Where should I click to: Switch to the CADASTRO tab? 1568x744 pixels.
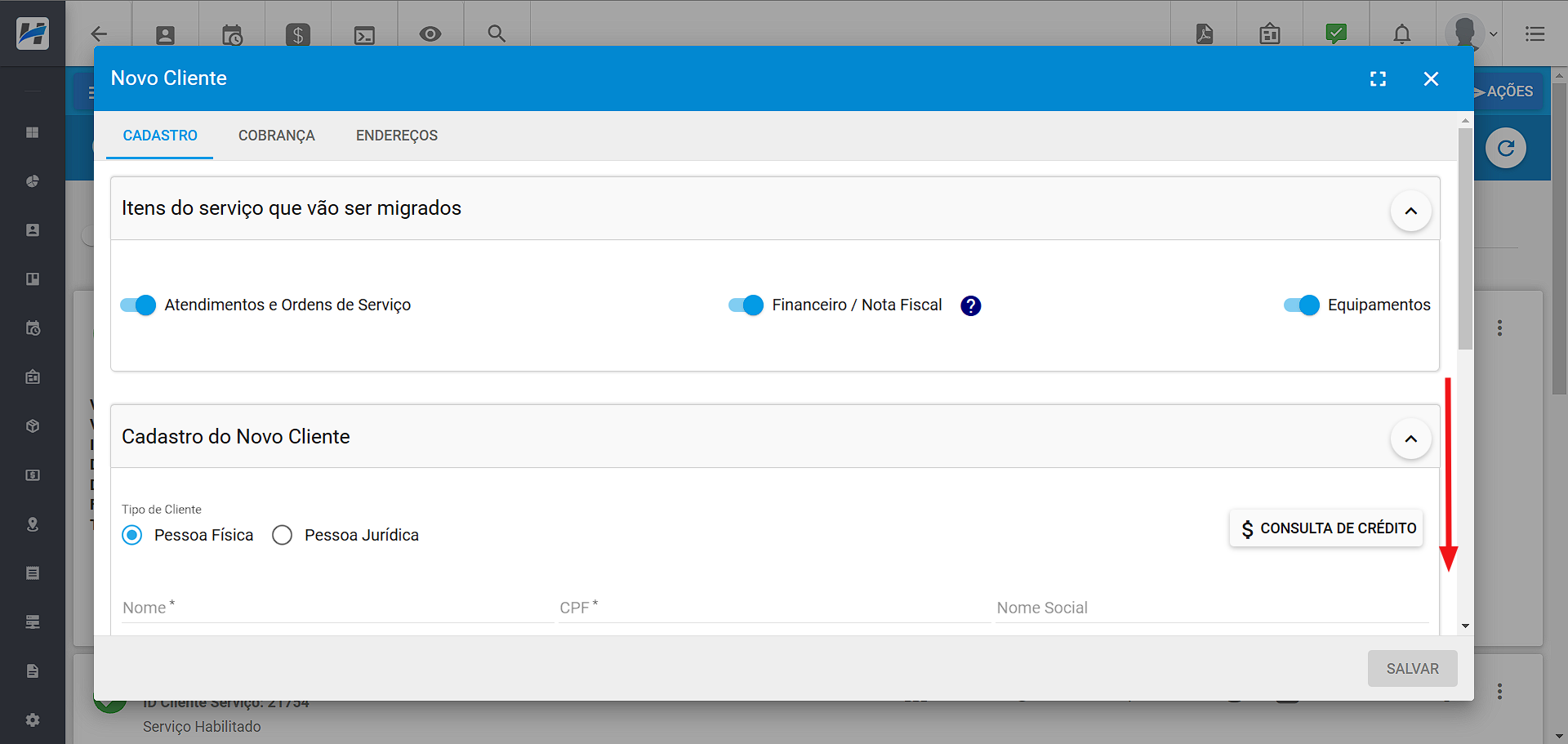click(160, 136)
